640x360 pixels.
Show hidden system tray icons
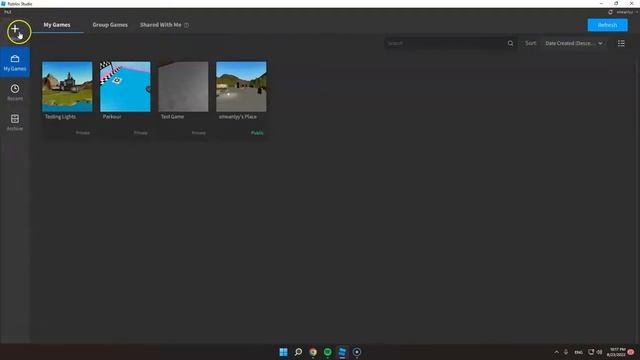point(556,352)
